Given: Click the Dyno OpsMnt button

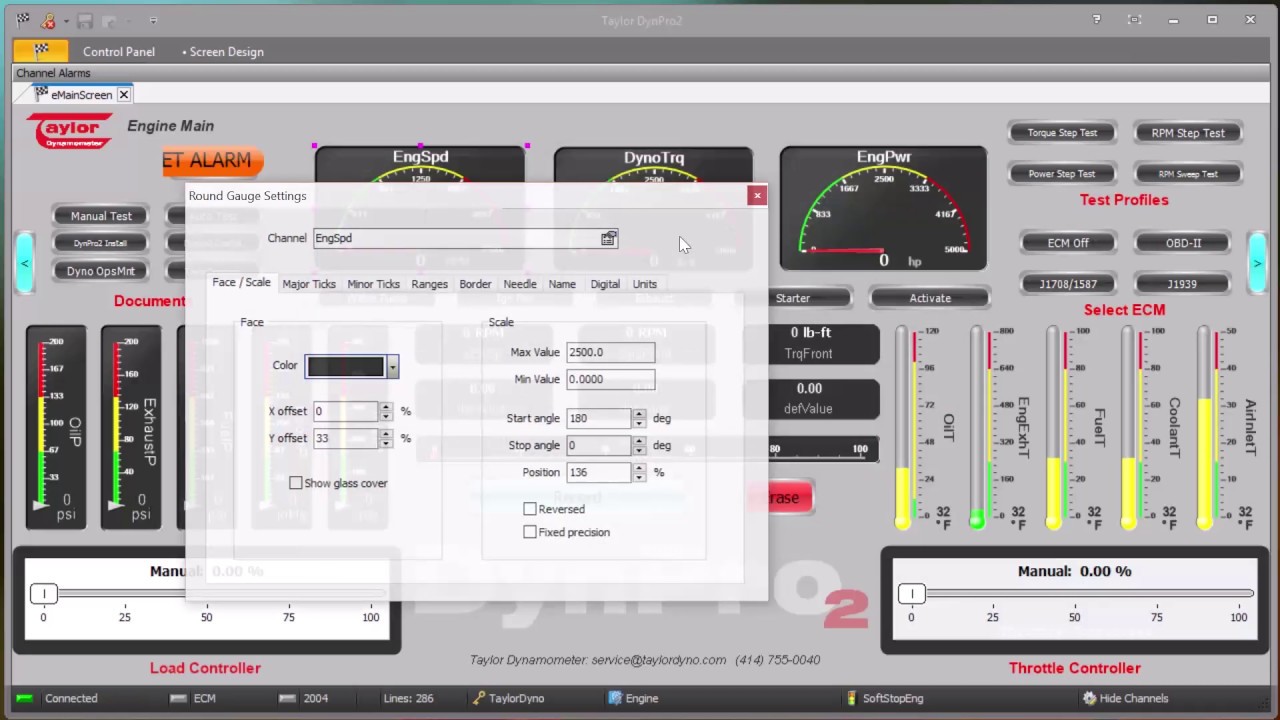Looking at the screenshot, I should [101, 271].
